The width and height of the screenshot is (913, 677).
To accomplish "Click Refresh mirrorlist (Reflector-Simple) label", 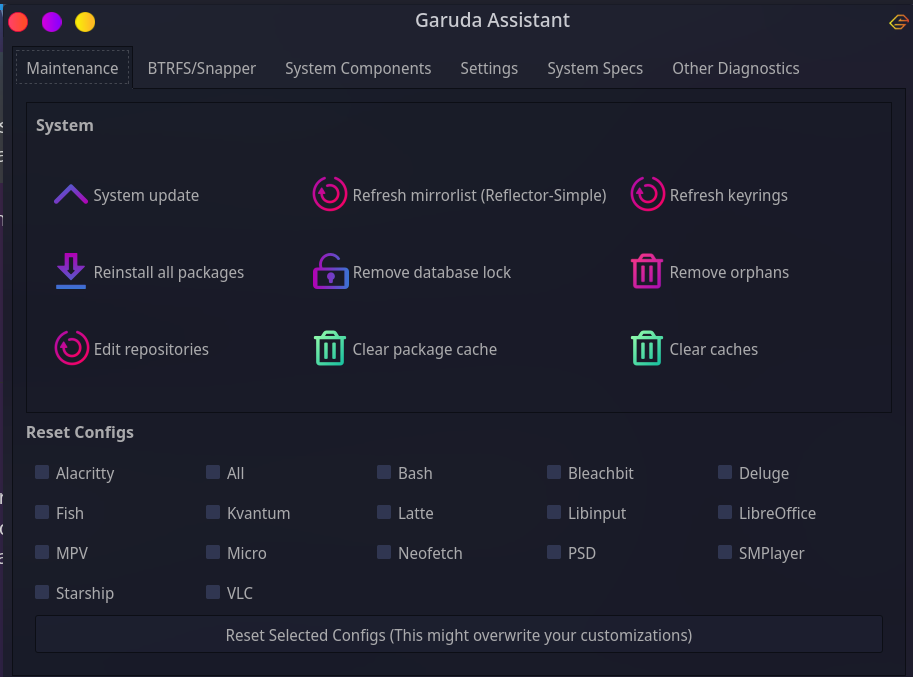I will pos(479,195).
